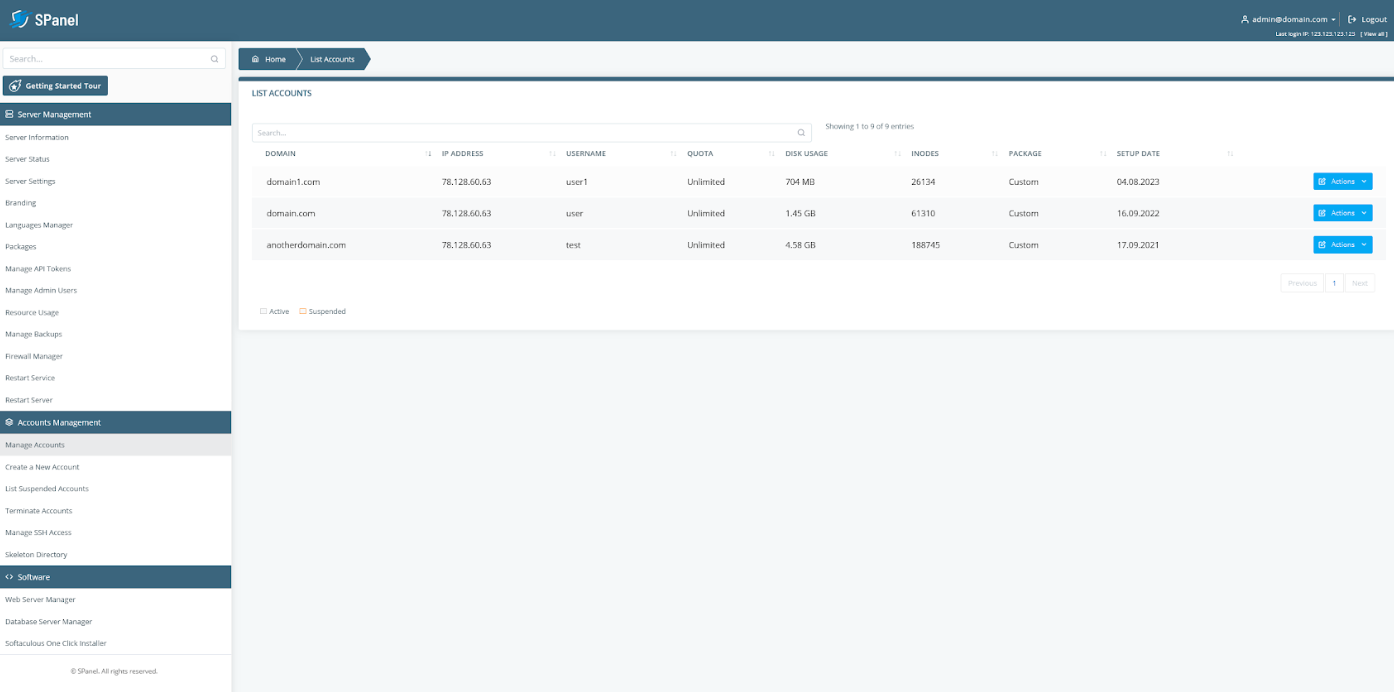Click the magnifier icon in the accounts search bar
The width and height of the screenshot is (1394, 692).
click(x=800, y=132)
